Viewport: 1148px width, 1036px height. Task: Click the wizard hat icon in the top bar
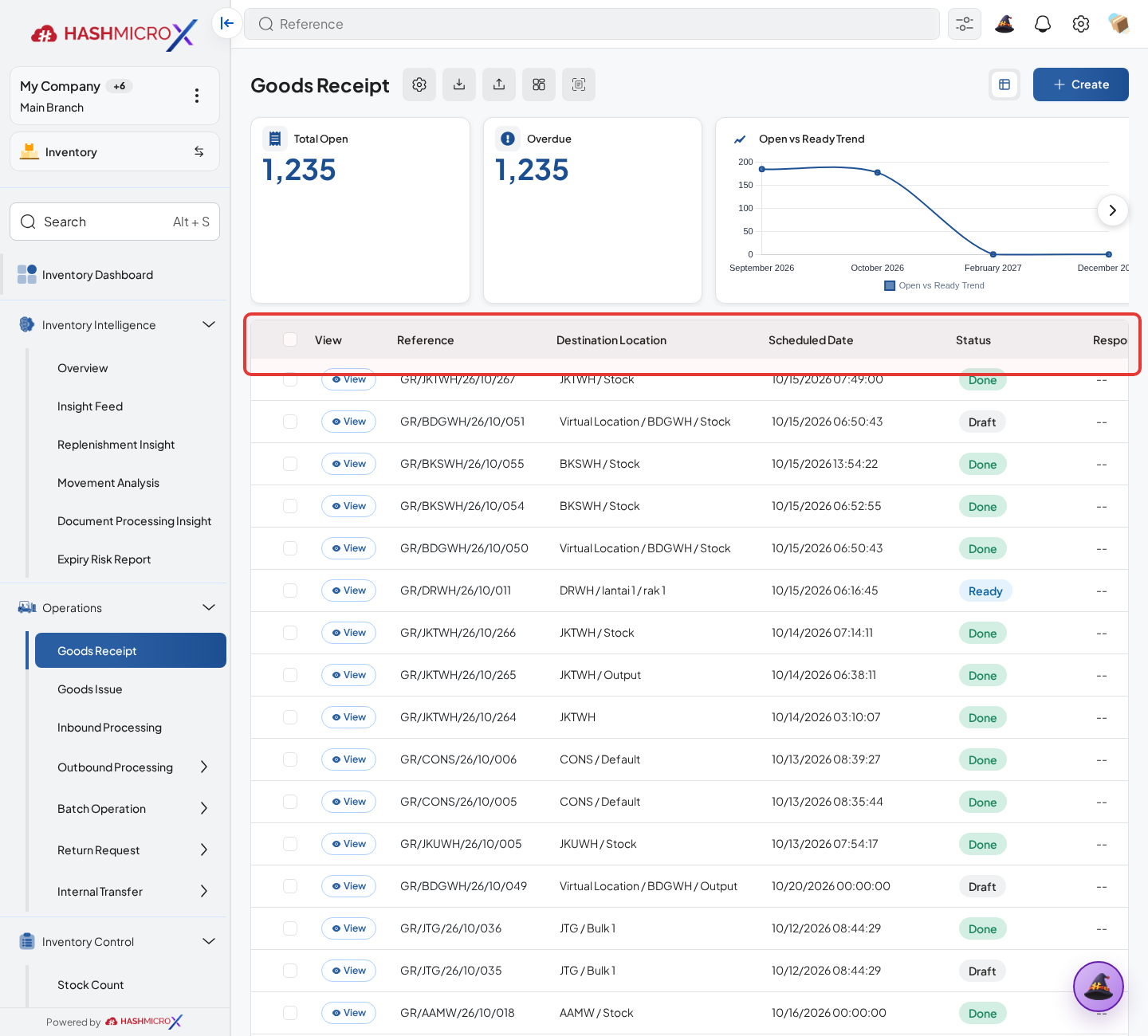[x=1005, y=24]
